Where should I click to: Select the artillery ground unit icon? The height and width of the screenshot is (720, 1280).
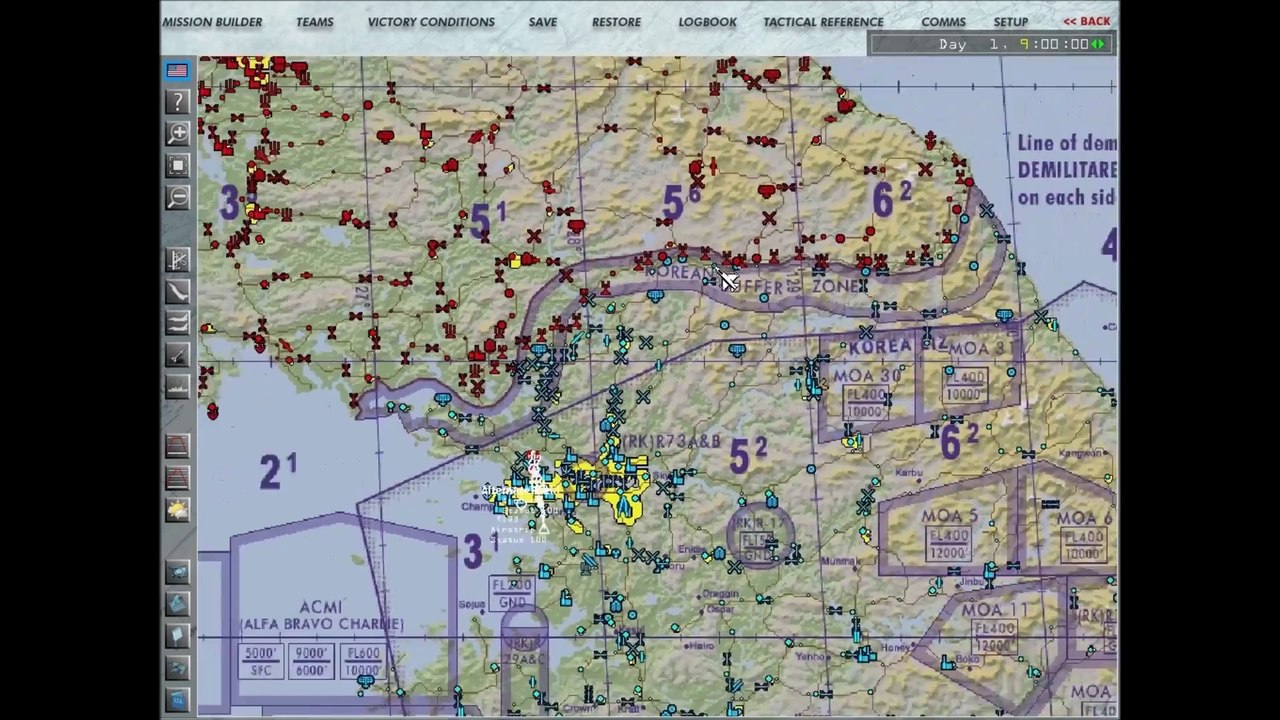pos(178,355)
